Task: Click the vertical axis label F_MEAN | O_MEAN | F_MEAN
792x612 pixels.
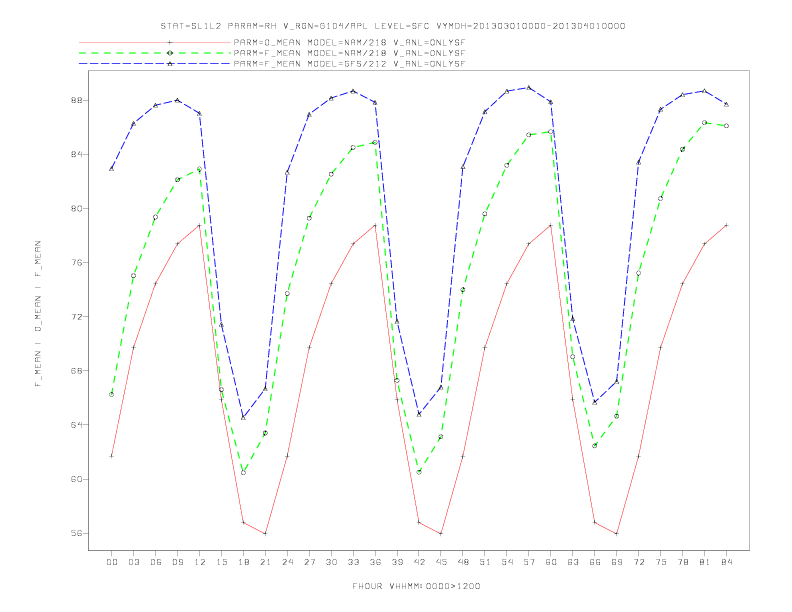Action: coord(38,314)
